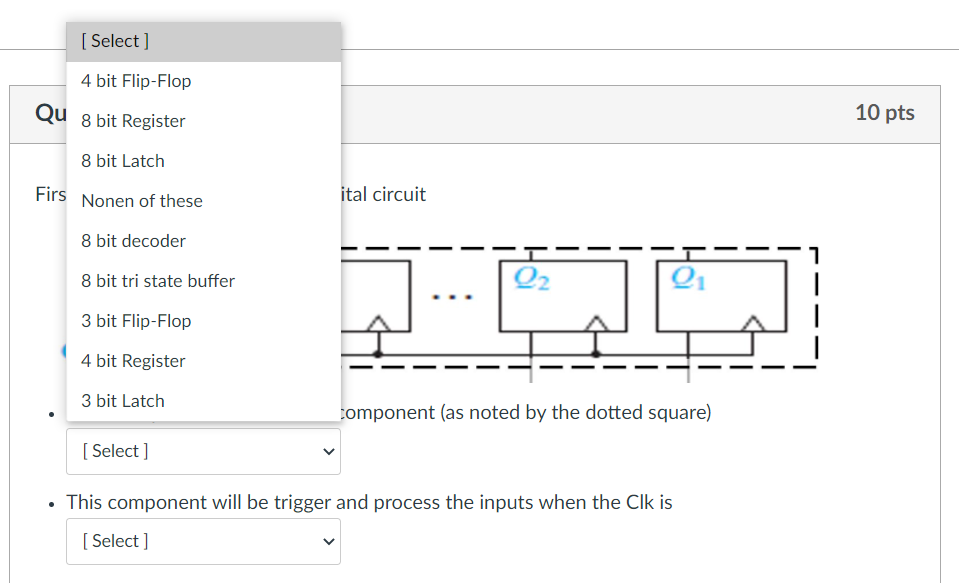The height and width of the screenshot is (583, 959).
Task: Select the "8 bit Latch" option
Action: 122,161
